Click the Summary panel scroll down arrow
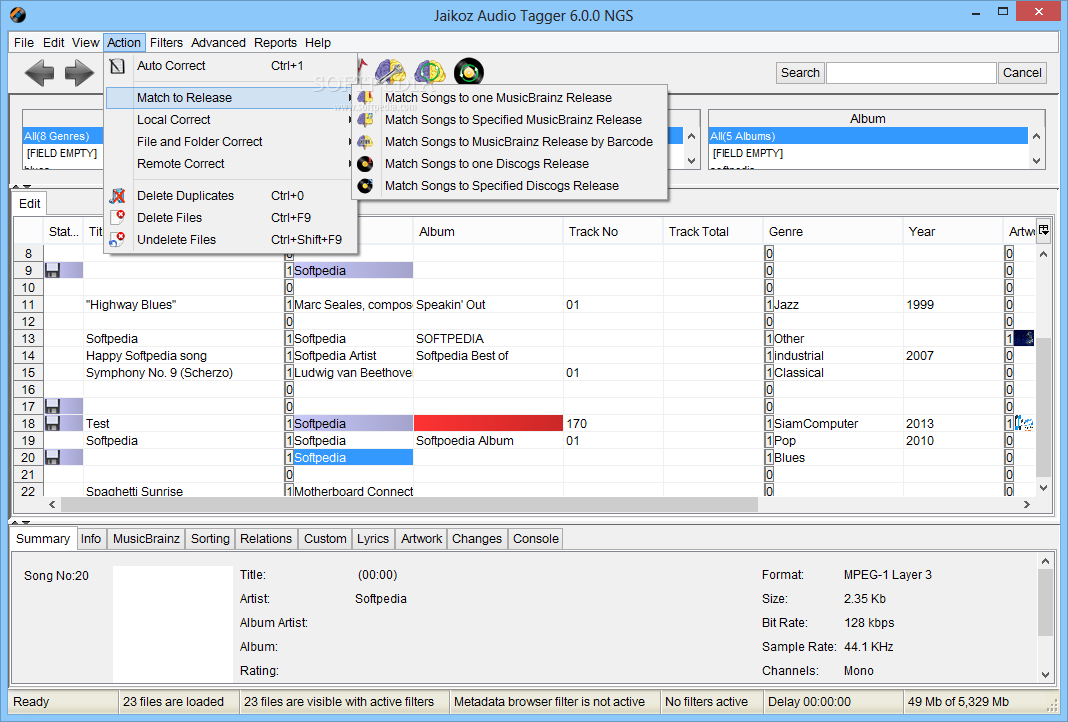1068x722 pixels. point(1046,674)
